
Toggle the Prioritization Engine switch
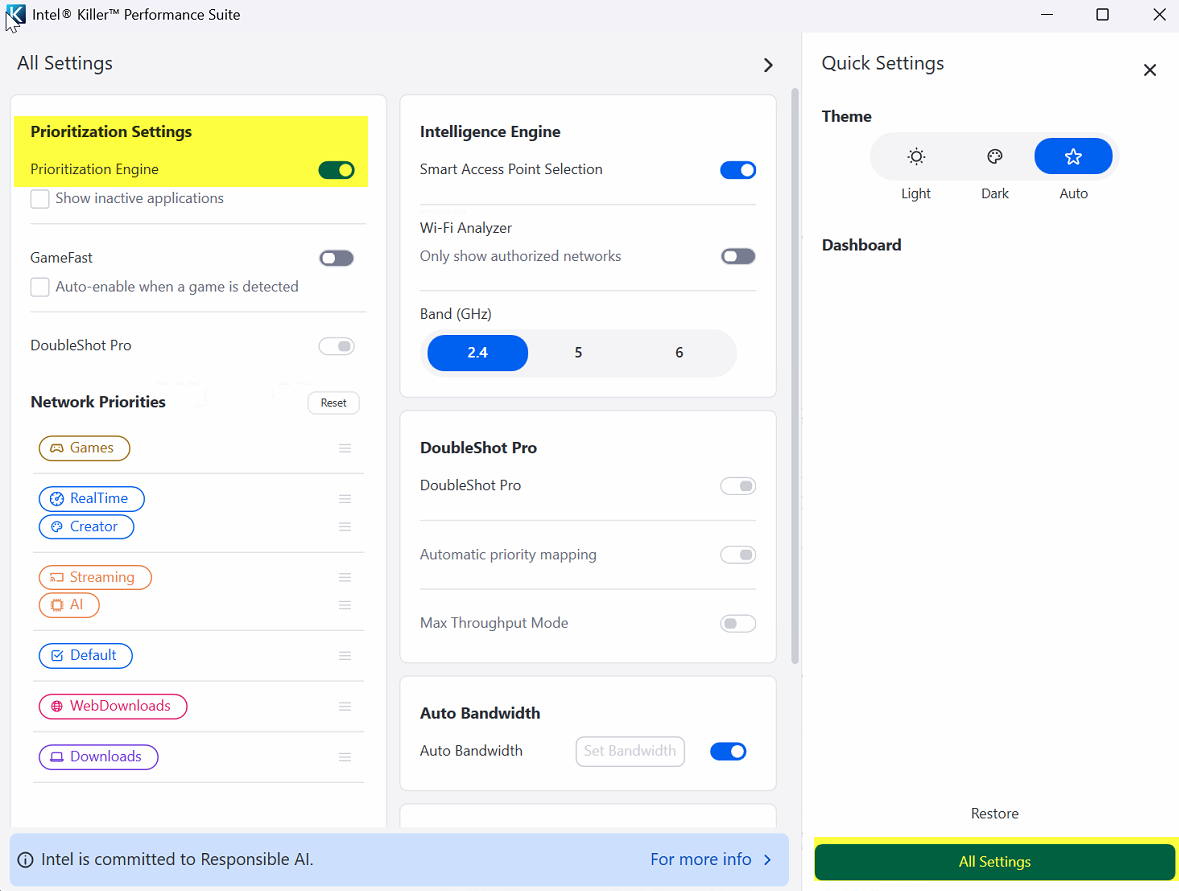point(336,170)
